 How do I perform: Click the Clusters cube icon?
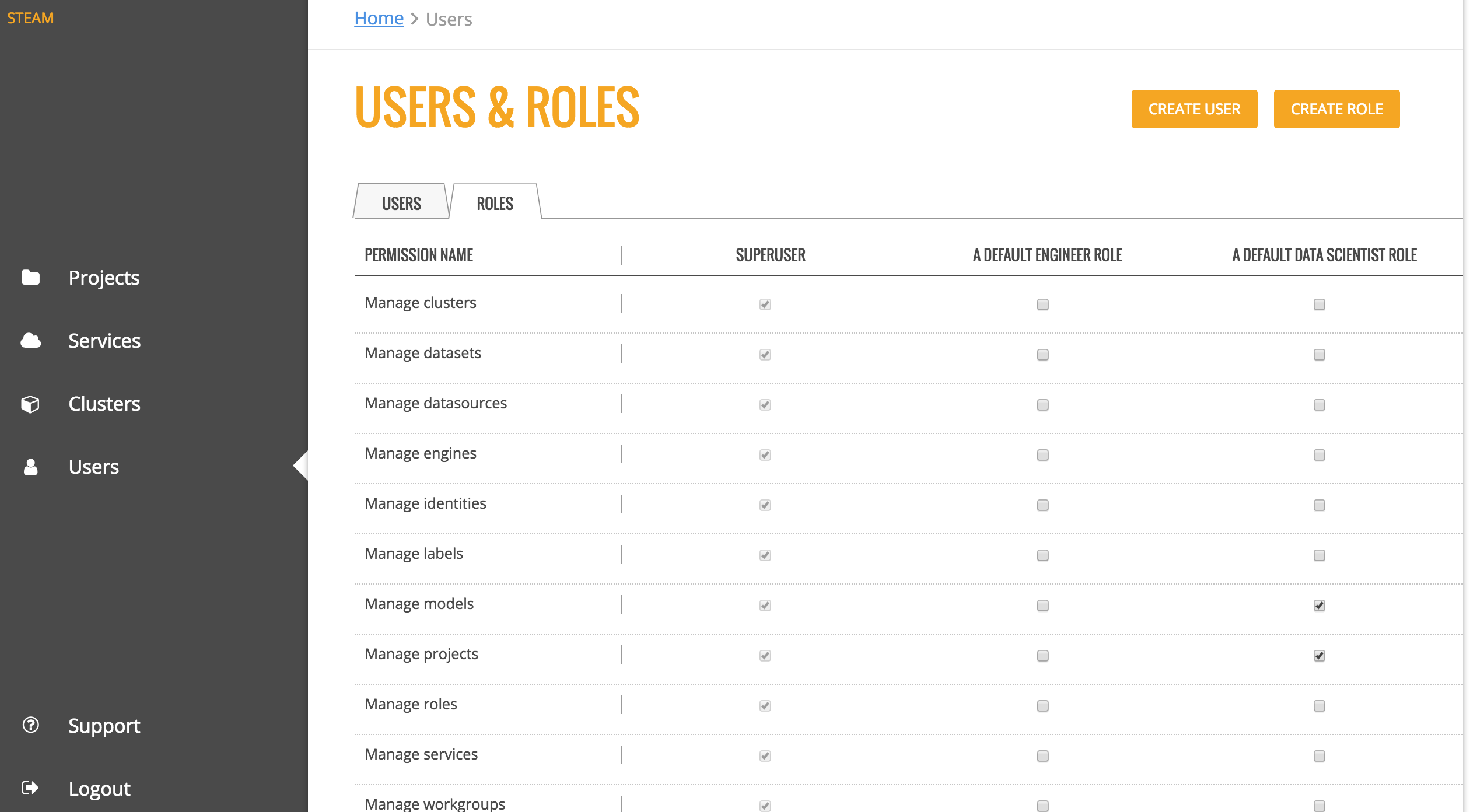(30, 404)
